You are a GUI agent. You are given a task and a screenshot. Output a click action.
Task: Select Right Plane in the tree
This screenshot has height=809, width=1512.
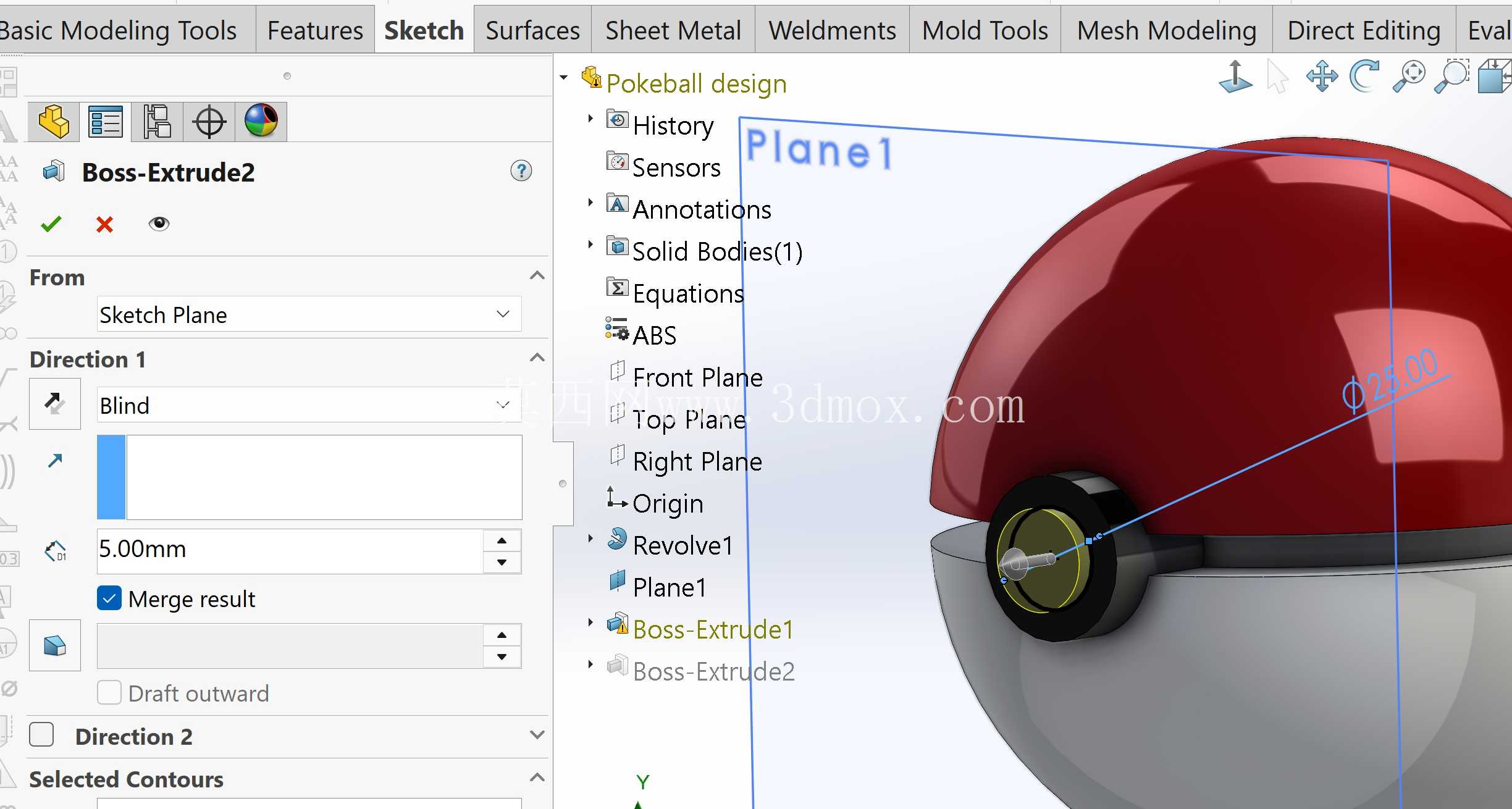coord(697,461)
